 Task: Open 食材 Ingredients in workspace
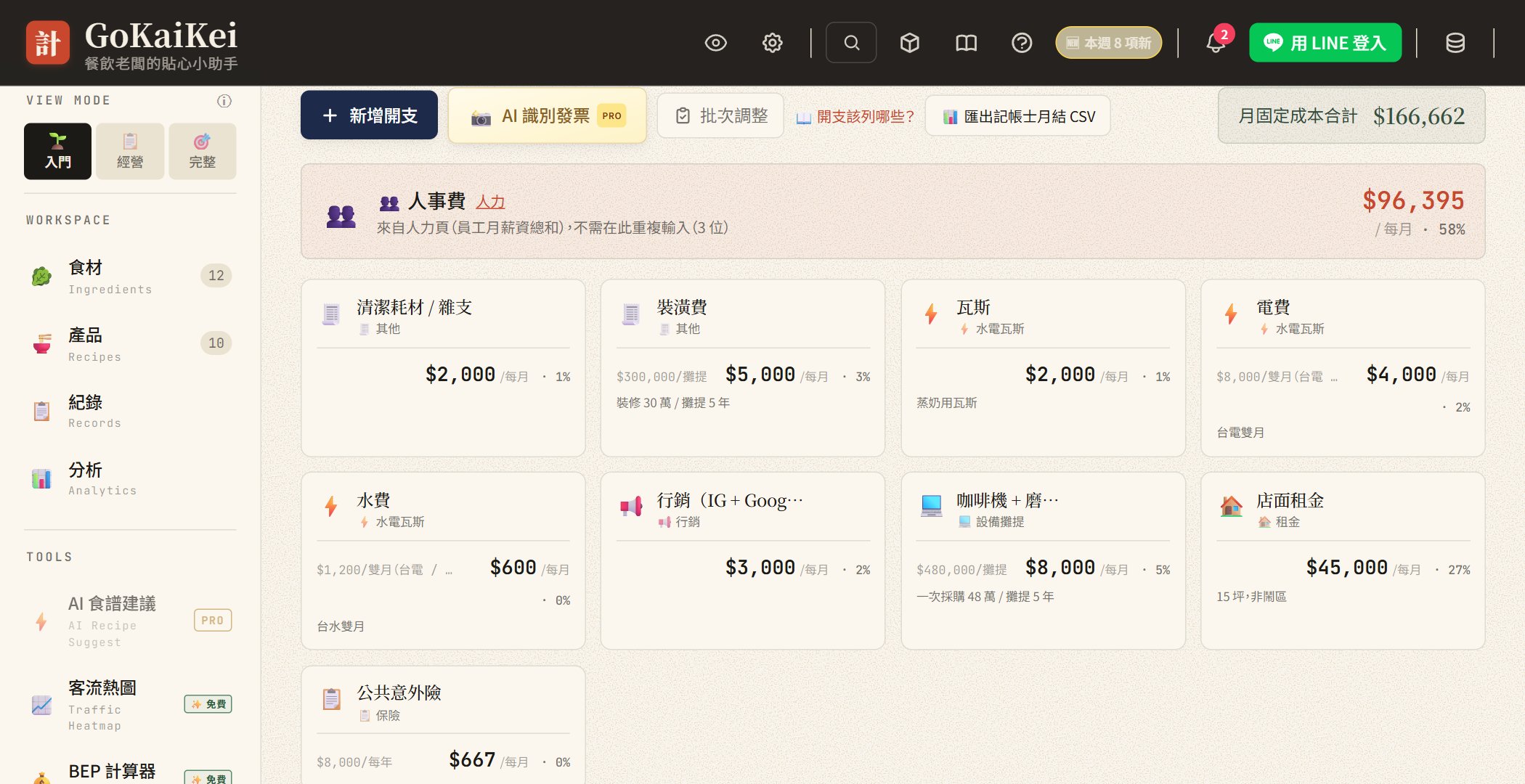pos(130,277)
